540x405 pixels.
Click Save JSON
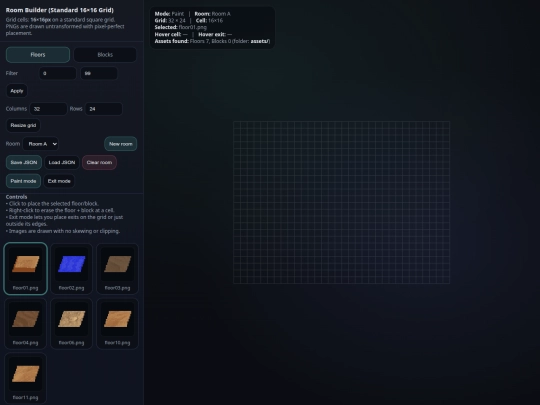pyautogui.click(x=24, y=163)
